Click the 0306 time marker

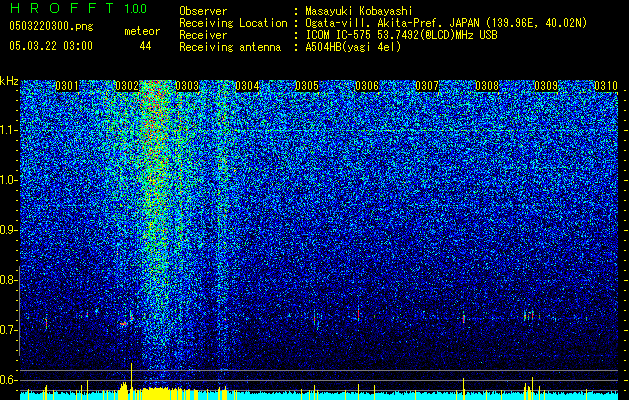pos(367,86)
